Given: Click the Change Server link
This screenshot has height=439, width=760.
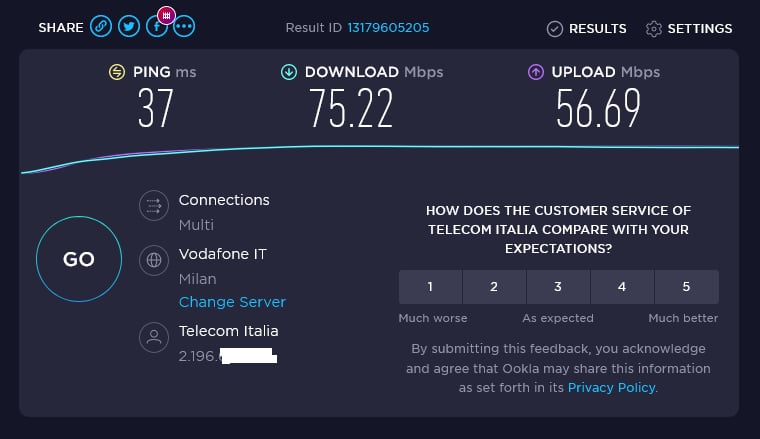Looking at the screenshot, I should [232, 302].
